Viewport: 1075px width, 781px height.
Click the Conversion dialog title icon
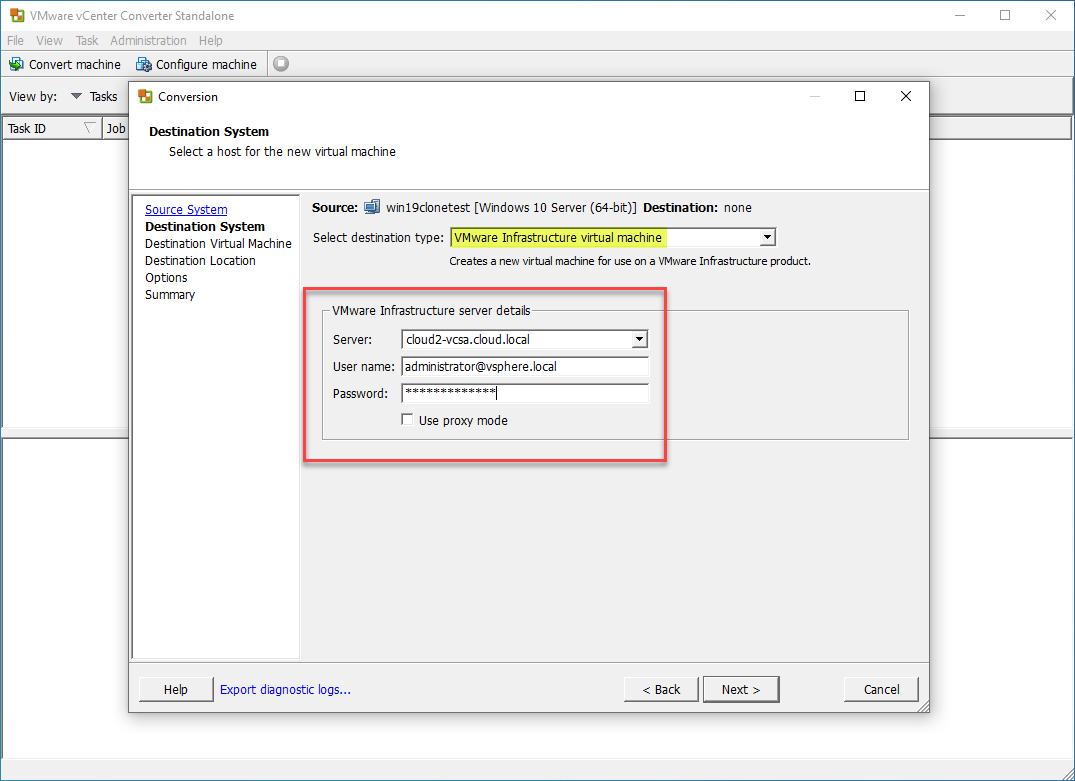[145, 97]
